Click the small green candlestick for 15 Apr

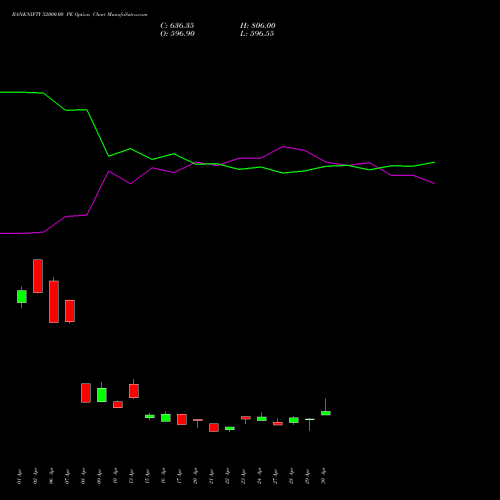(150, 416)
